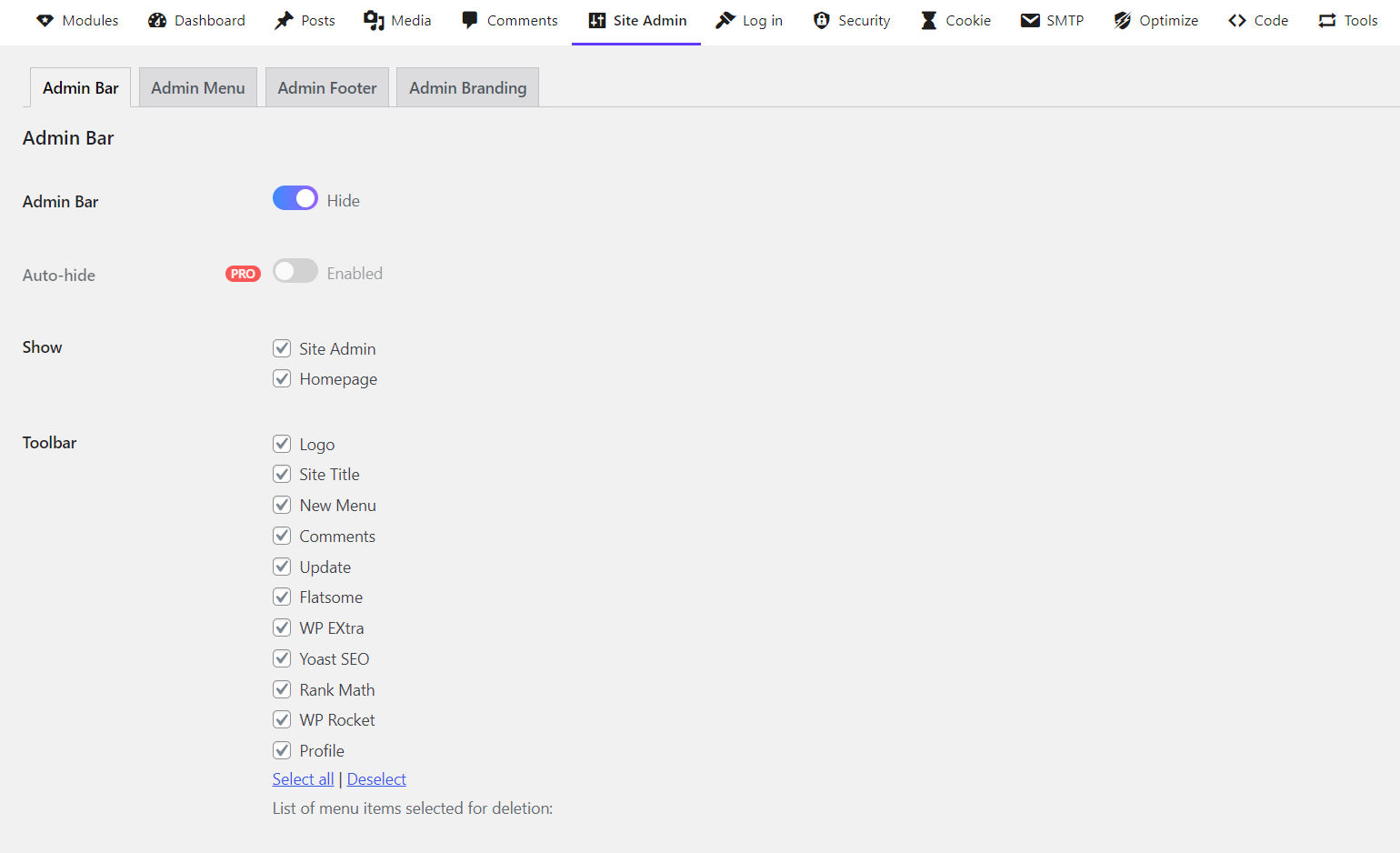Switch to the Admin Branding tab
This screenshot has width=1400, height=853.
pos(467,87)
